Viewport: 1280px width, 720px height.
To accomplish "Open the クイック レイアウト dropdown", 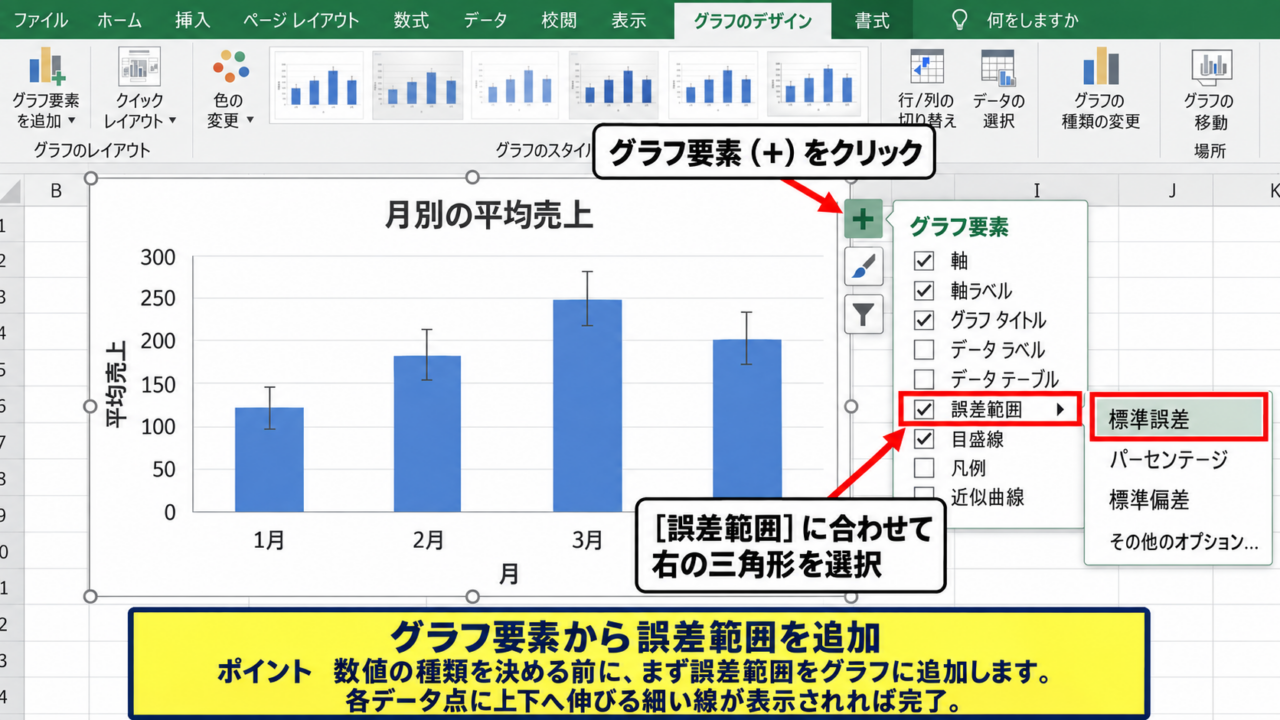I will tap(139, 88).
